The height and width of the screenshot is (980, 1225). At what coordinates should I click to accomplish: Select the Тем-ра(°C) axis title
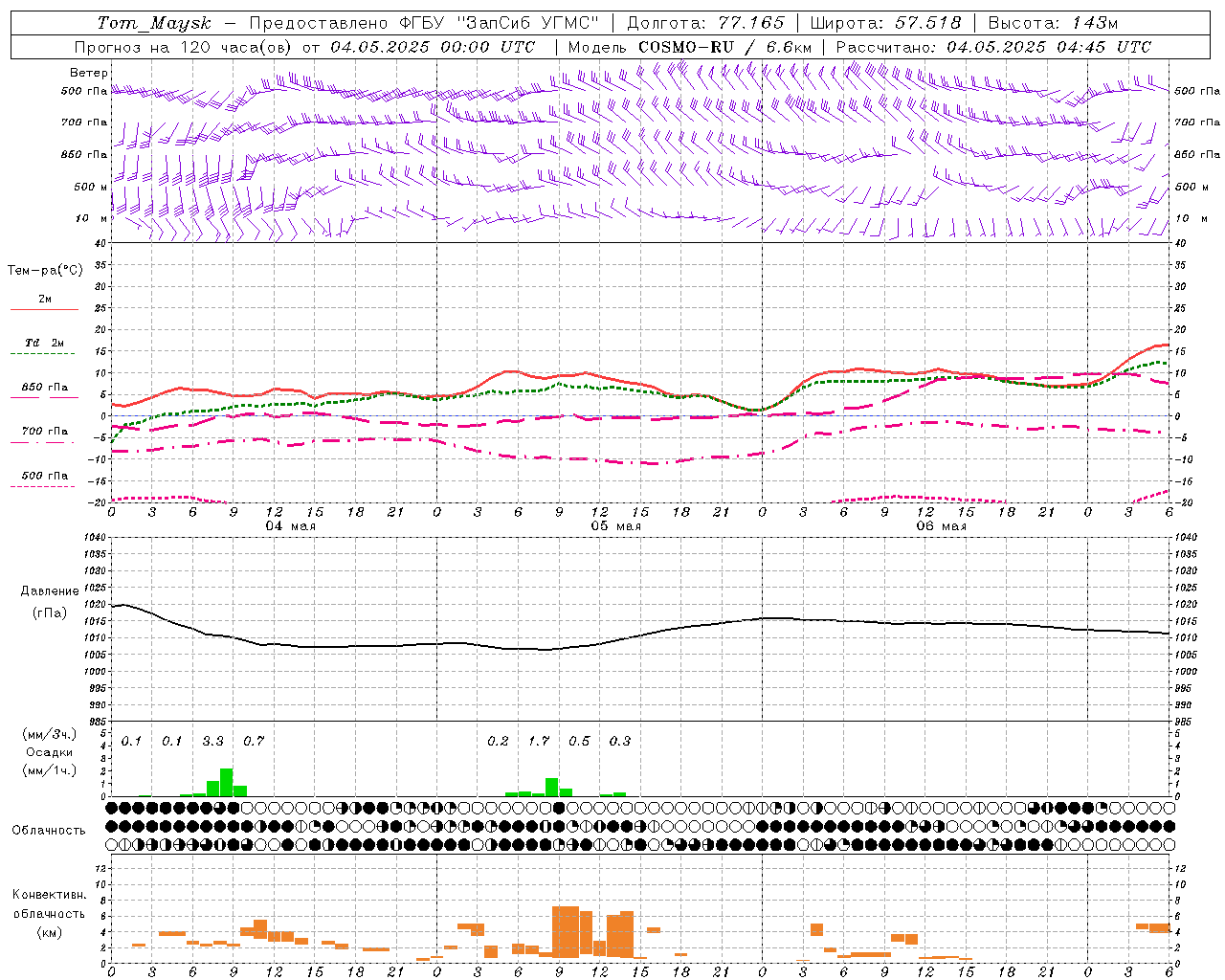[x=45, y=271]
